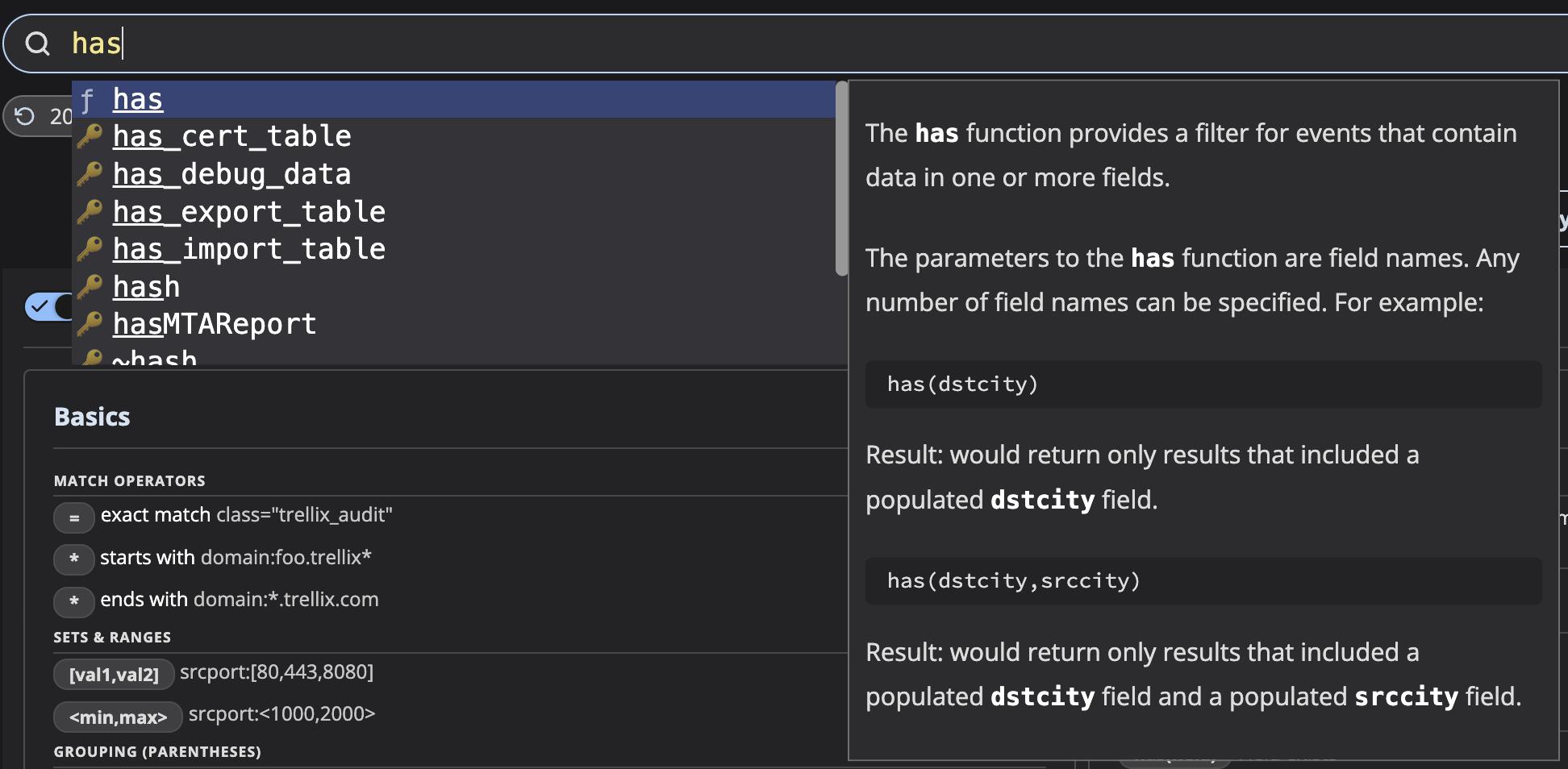The image size is (1568, 769).
Task: Click the key icon beside the hash field
Action: pos(90,286)
